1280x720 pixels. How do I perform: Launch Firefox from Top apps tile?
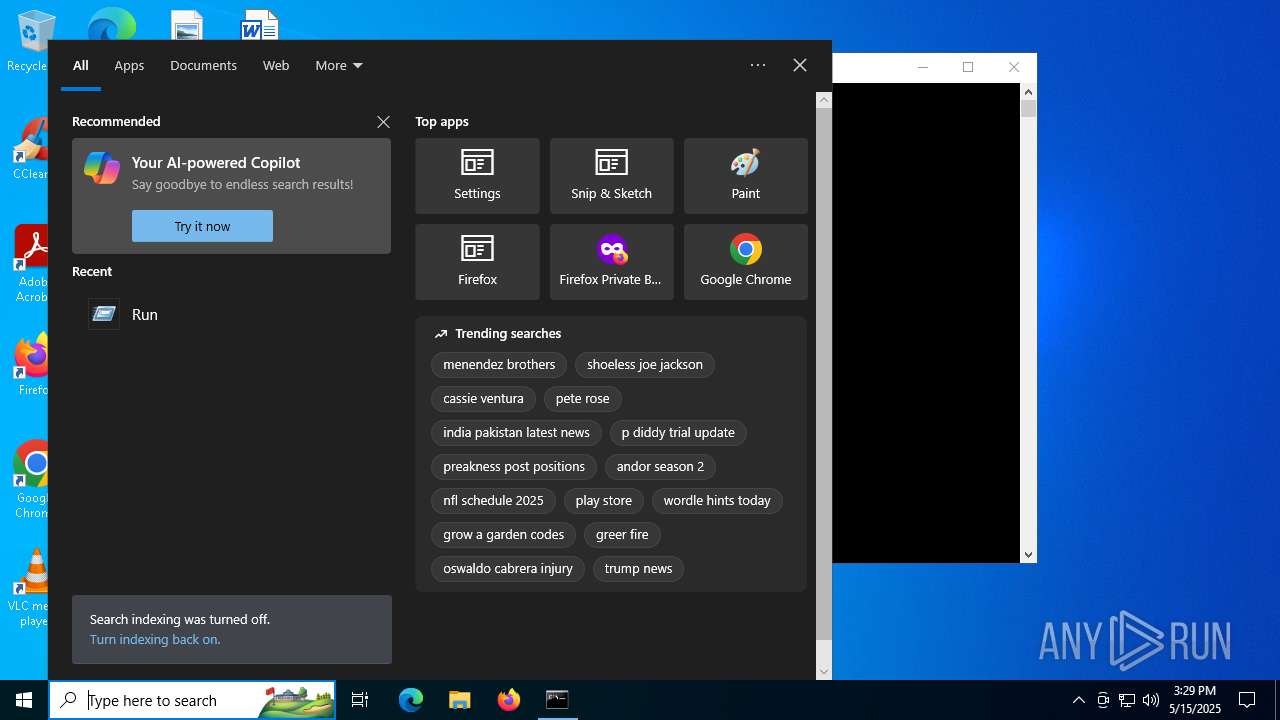[477, 262]
